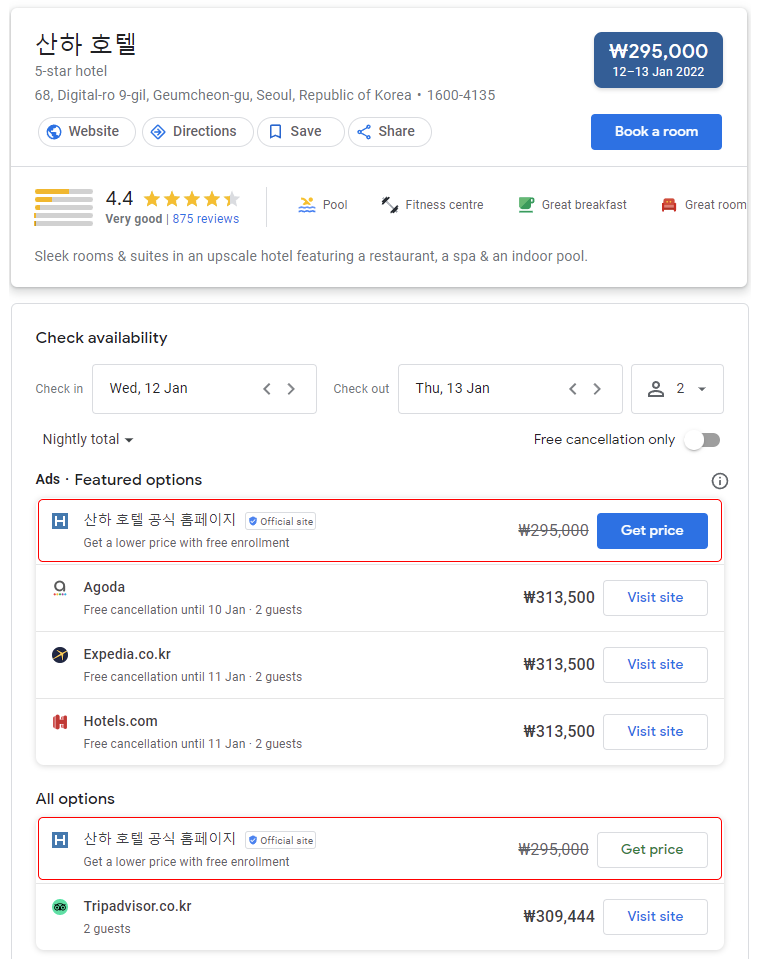Screen dimensions: 759x959
Task: Move check-out date to previous day
Action: coord(573,389)
